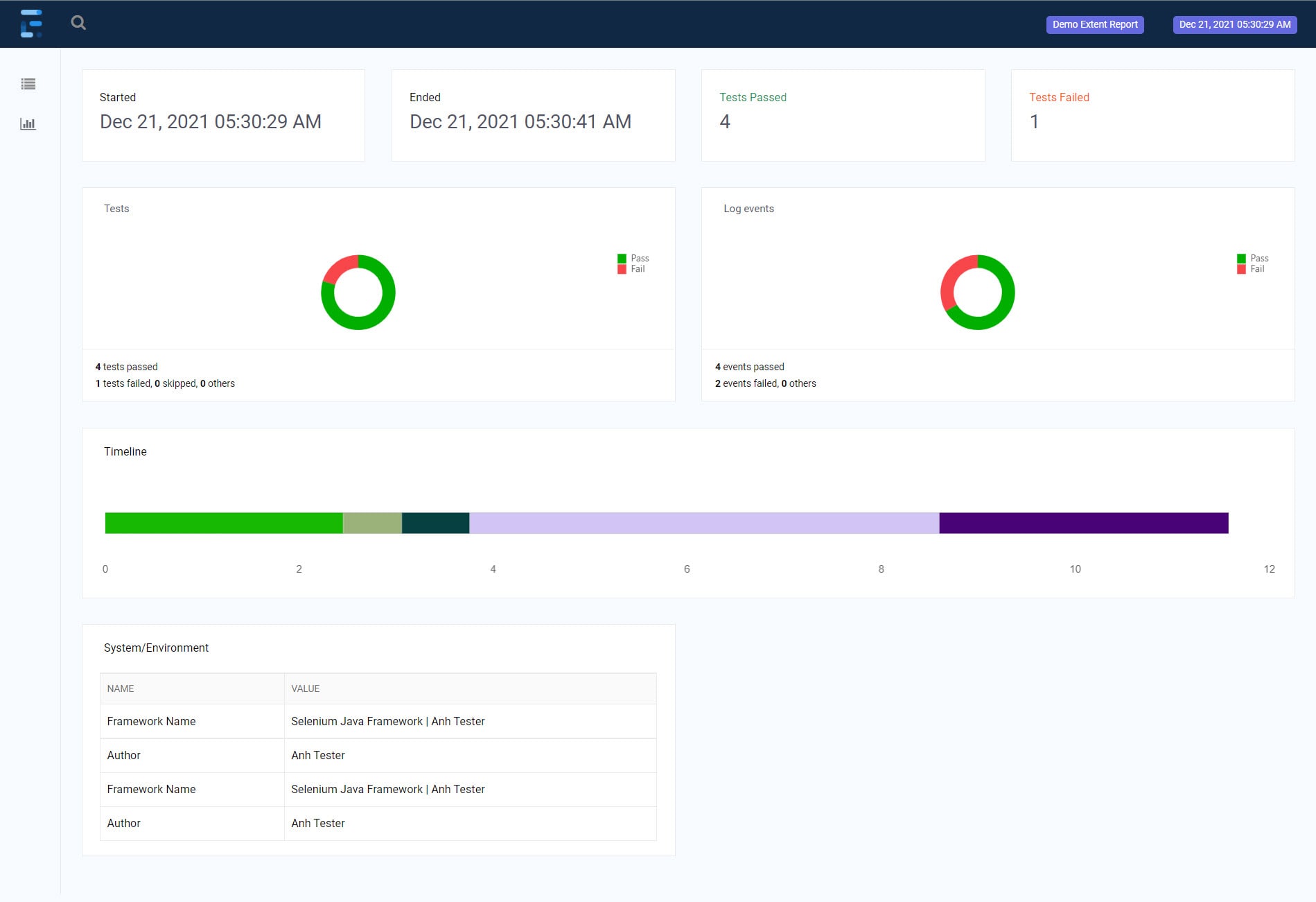The height and width of the screenshot is (902, 1316).
Task: Click the red Fail legend swatch in Tests chart
Action: point(622,269)
